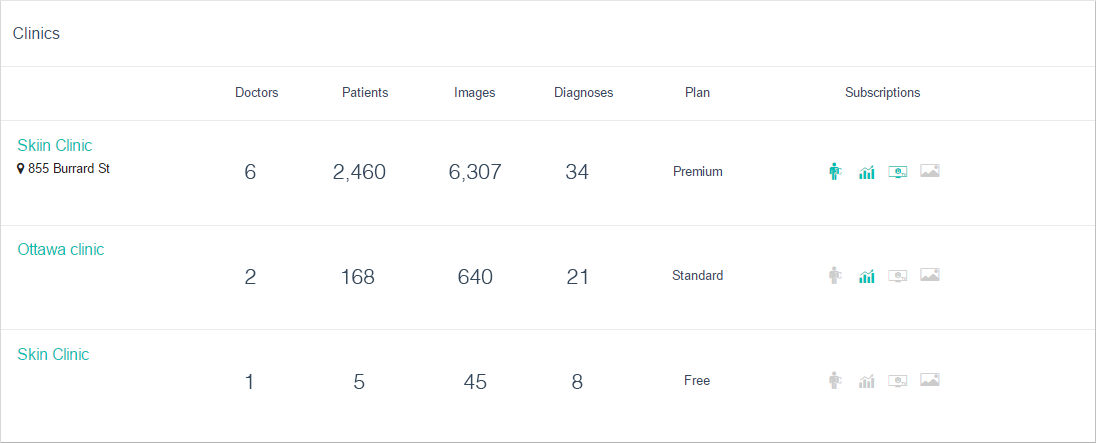This screenshot has height=443, width=1096.
Task: Click the Subscriptions column header
Action: coord(882,93)
